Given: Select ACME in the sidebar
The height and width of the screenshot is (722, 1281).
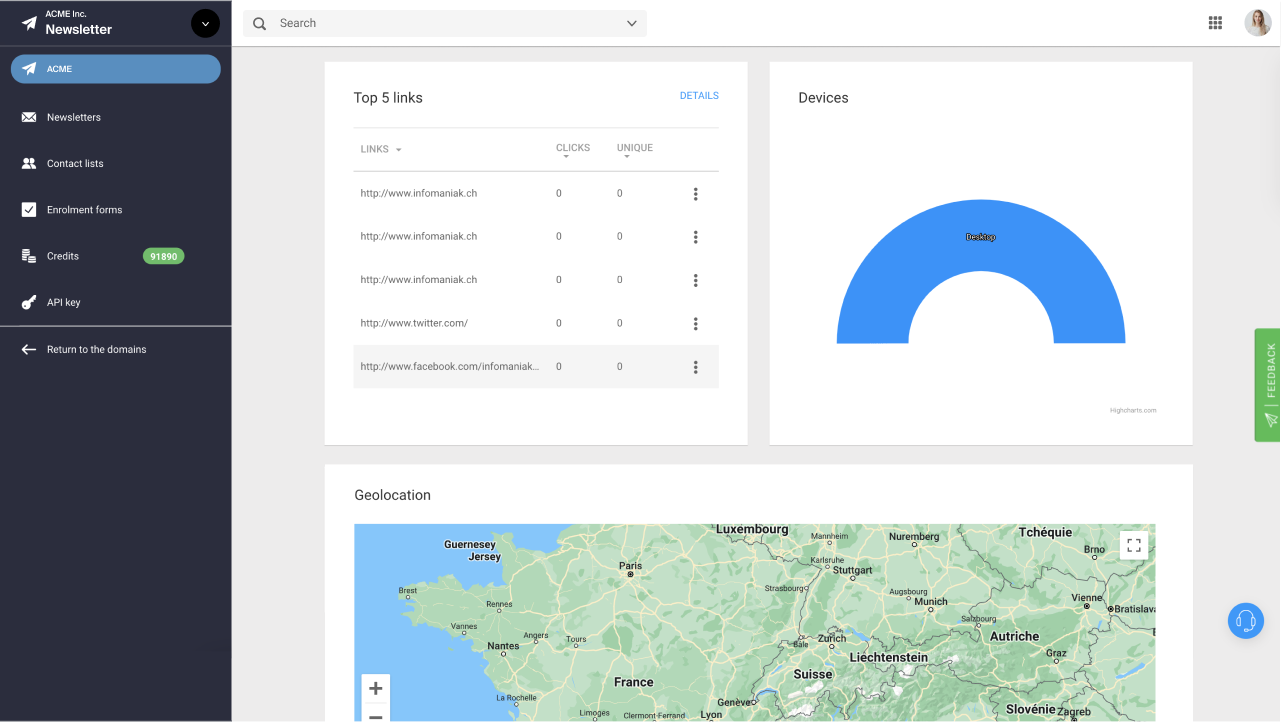Looking at the screenshot, I should point(115,68).
